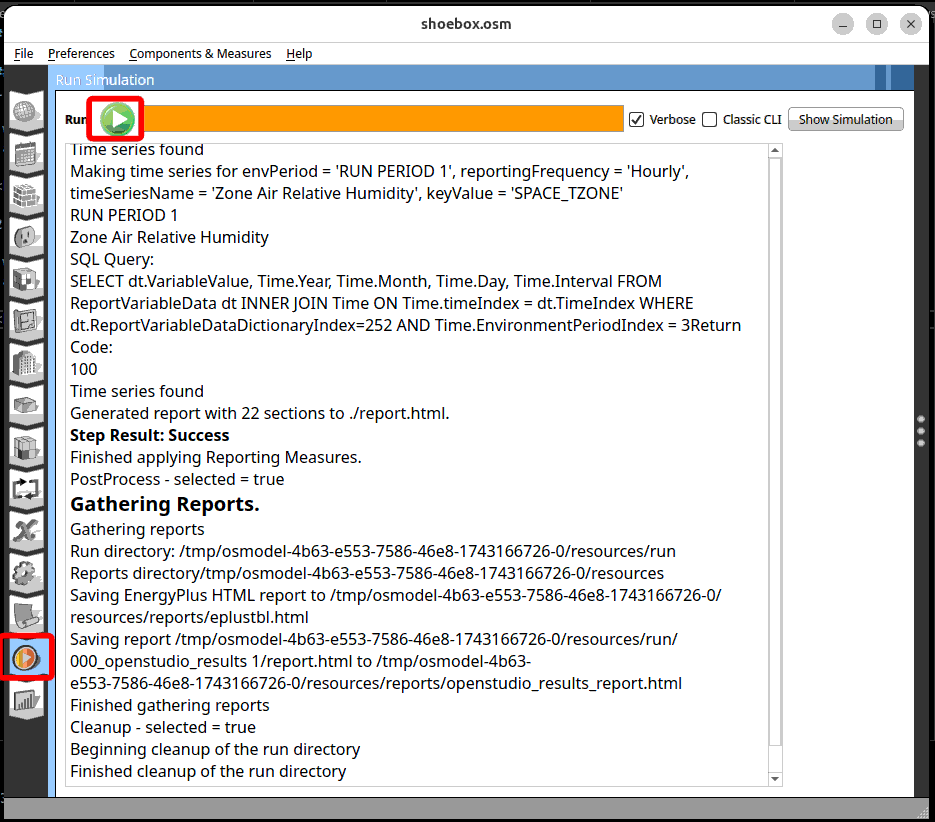Click the log scrollbar down arrow
The image size is (935, 822).
point(775,778)
